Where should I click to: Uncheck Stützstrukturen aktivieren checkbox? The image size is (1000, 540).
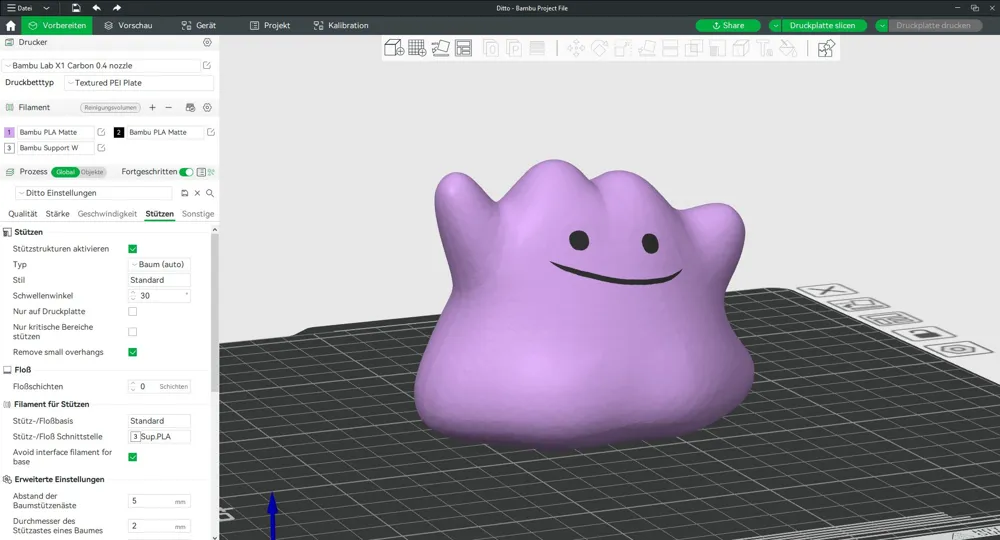click(133, 249)
